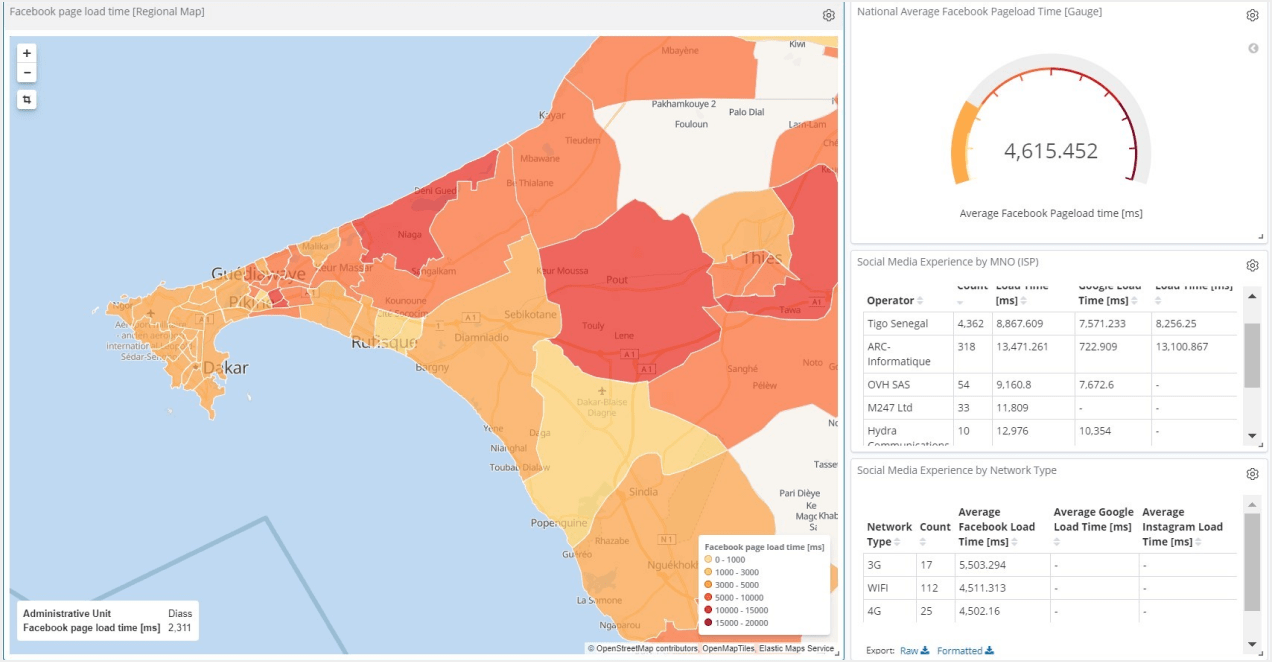The height and width of the screenshot is (662, 1272).
Task: Select 5000 - 10000 legend color
Action: [709, 597]
